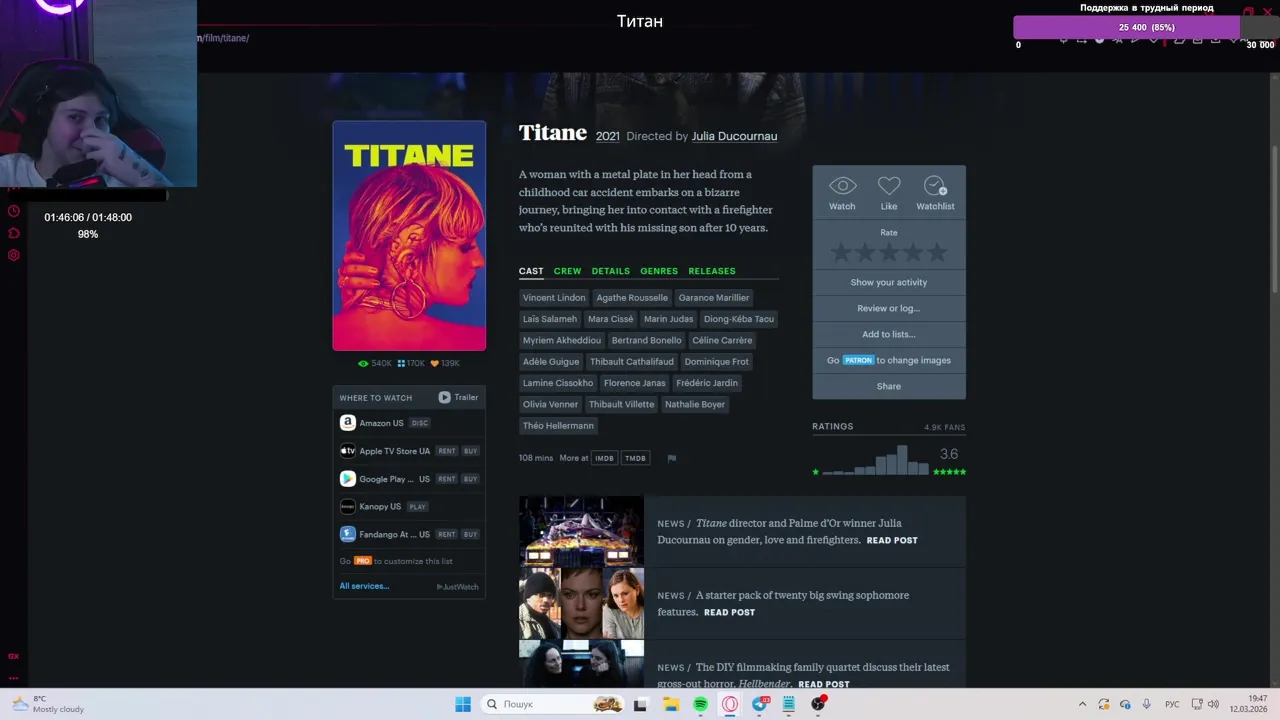Click the taskbar search box Пошук

coord(552,704)
